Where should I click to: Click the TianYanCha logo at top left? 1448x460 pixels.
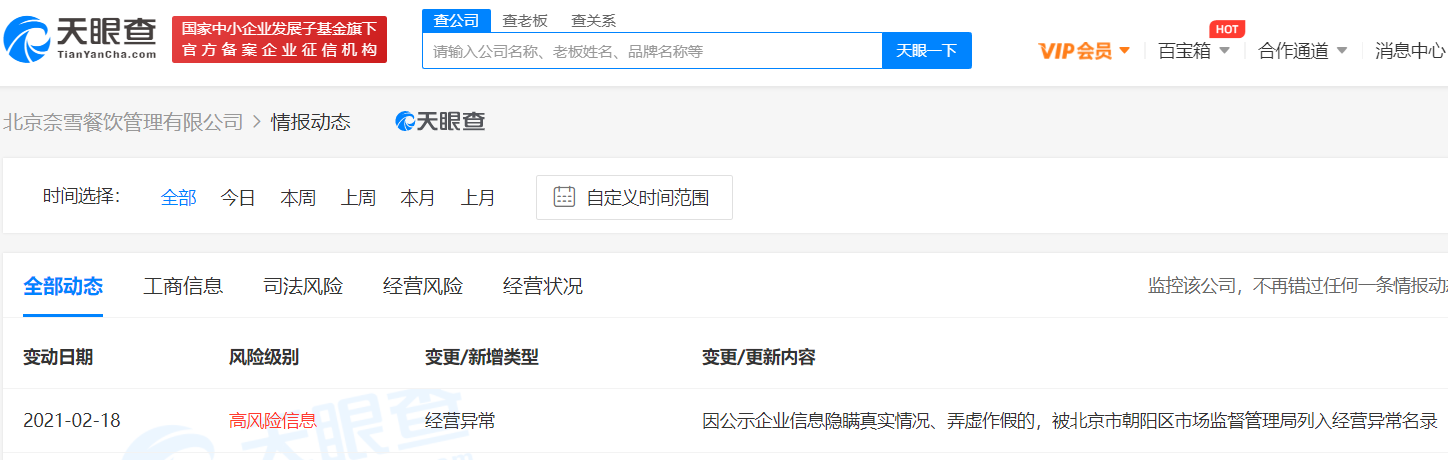coord(80,40)
